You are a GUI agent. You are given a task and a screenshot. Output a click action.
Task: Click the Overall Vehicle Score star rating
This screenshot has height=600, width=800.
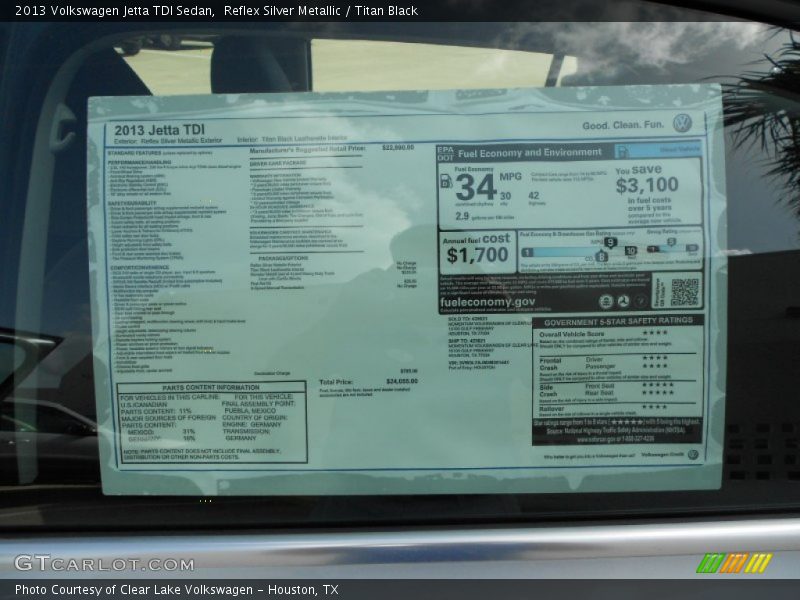(x=655, y=333)
